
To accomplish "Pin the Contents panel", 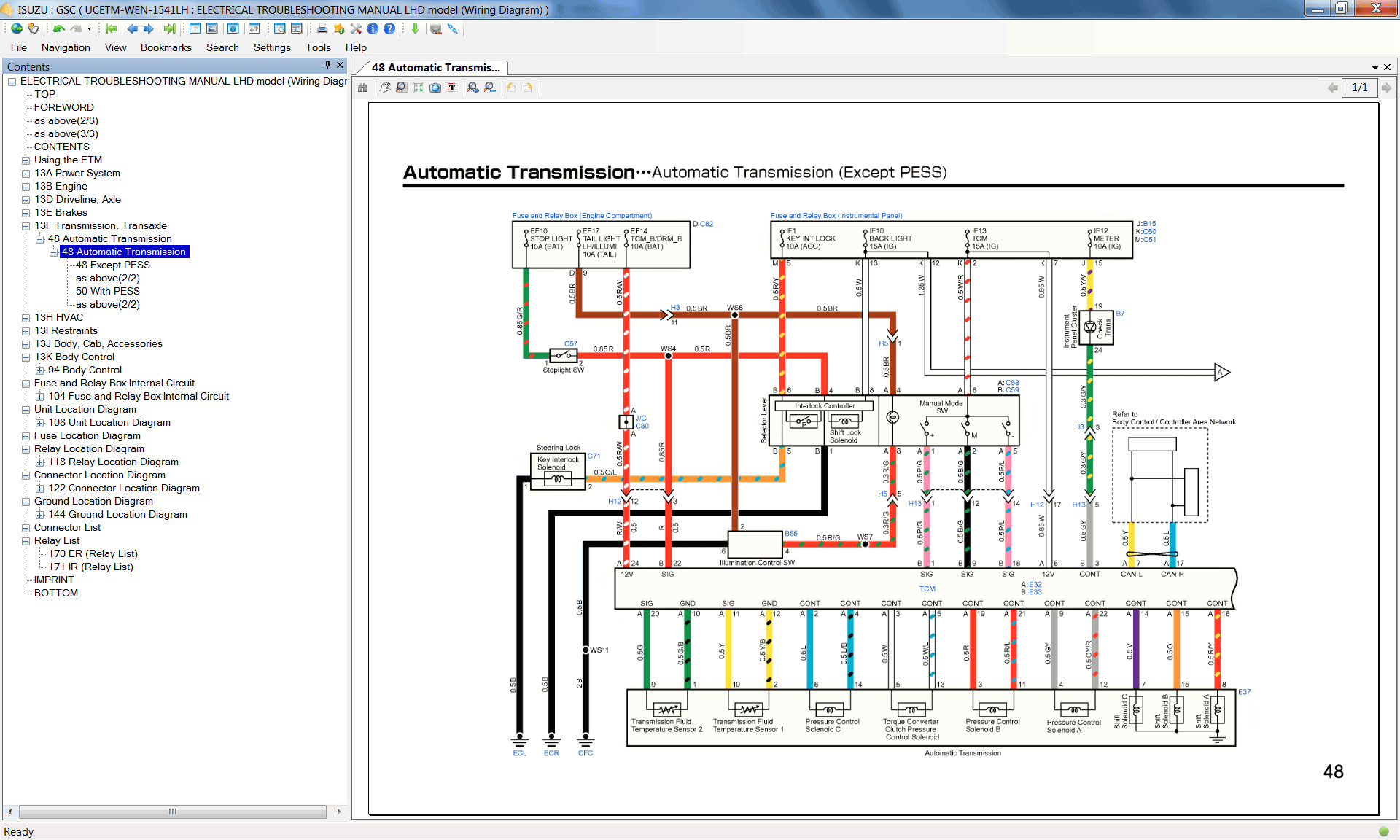I will point(328,65).
